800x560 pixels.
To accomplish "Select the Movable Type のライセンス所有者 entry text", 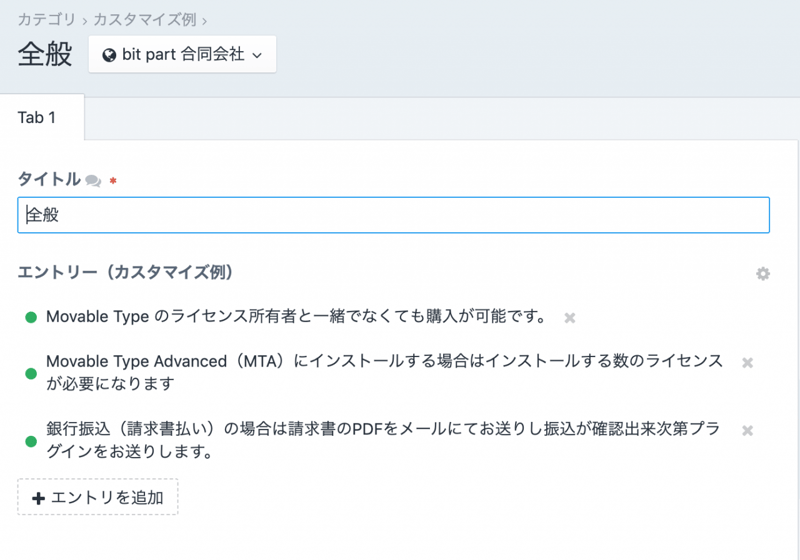I will 296,317.
